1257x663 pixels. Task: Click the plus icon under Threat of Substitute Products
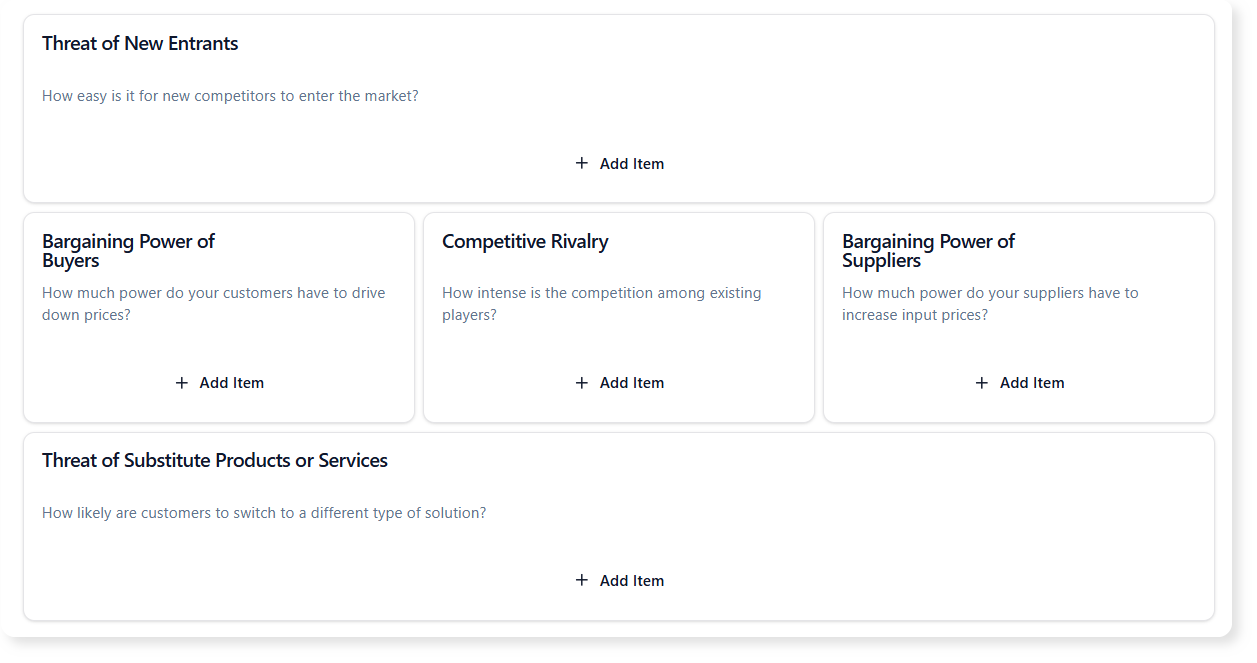click(x=582, y=580)
